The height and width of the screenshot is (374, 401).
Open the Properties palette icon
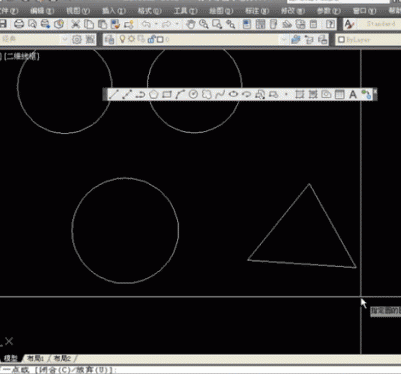pos(247,24)
